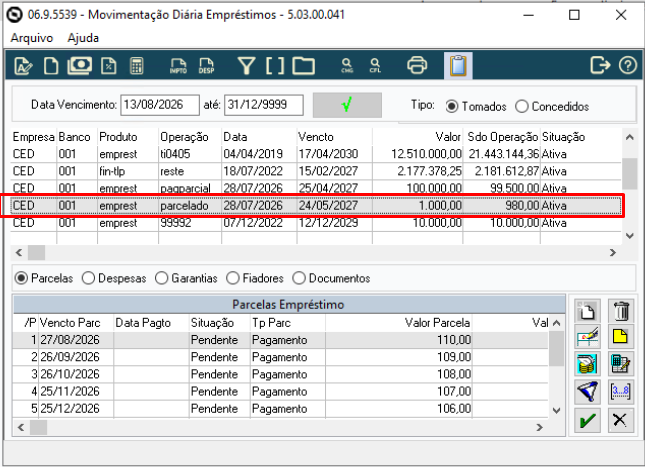Click the edit-document pencil icon in toolbar
Viewport: 645px width, 467px height.
23,66
